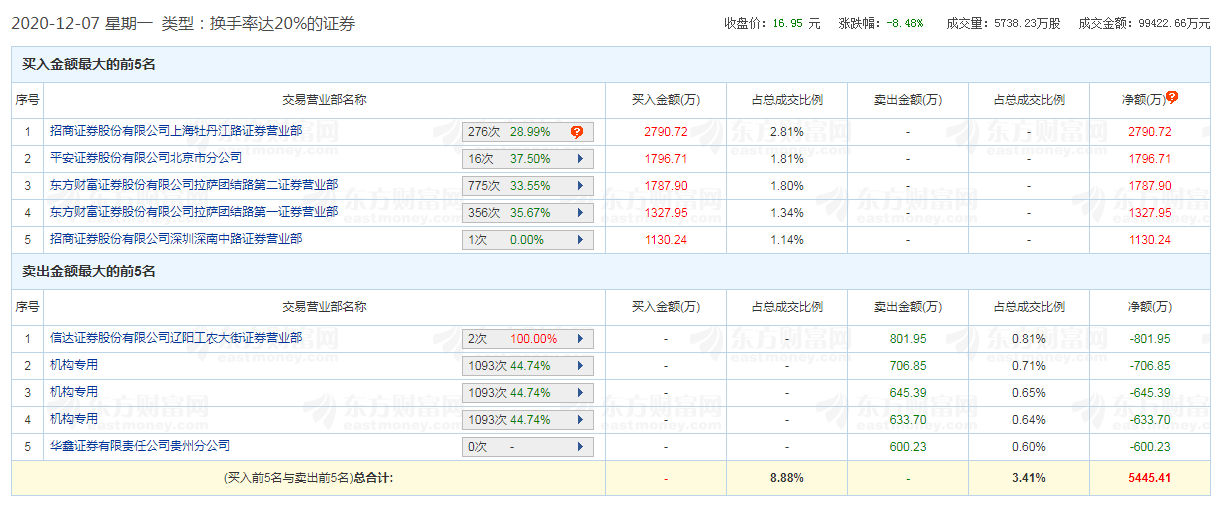1211x511 pixels.
Task: Expand the 2次 100.00% stats arrow
Action: pos(580,339)
